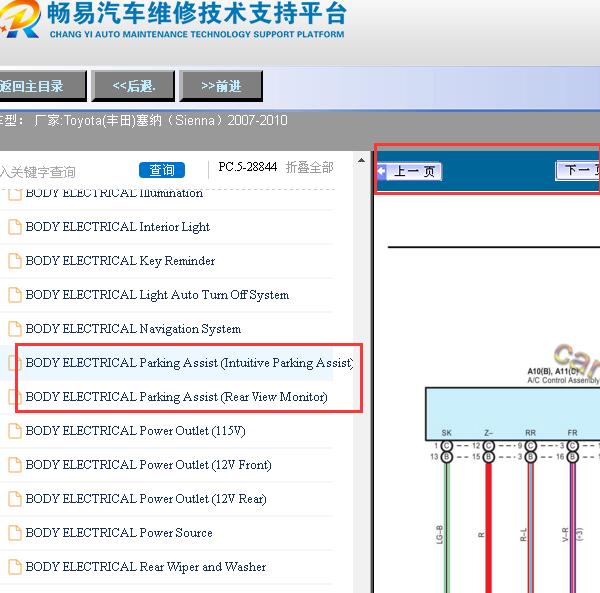Screen dimensions: 600x593
Task: Click document icon beside Navigation System
Action: click(x=15, y=329)
